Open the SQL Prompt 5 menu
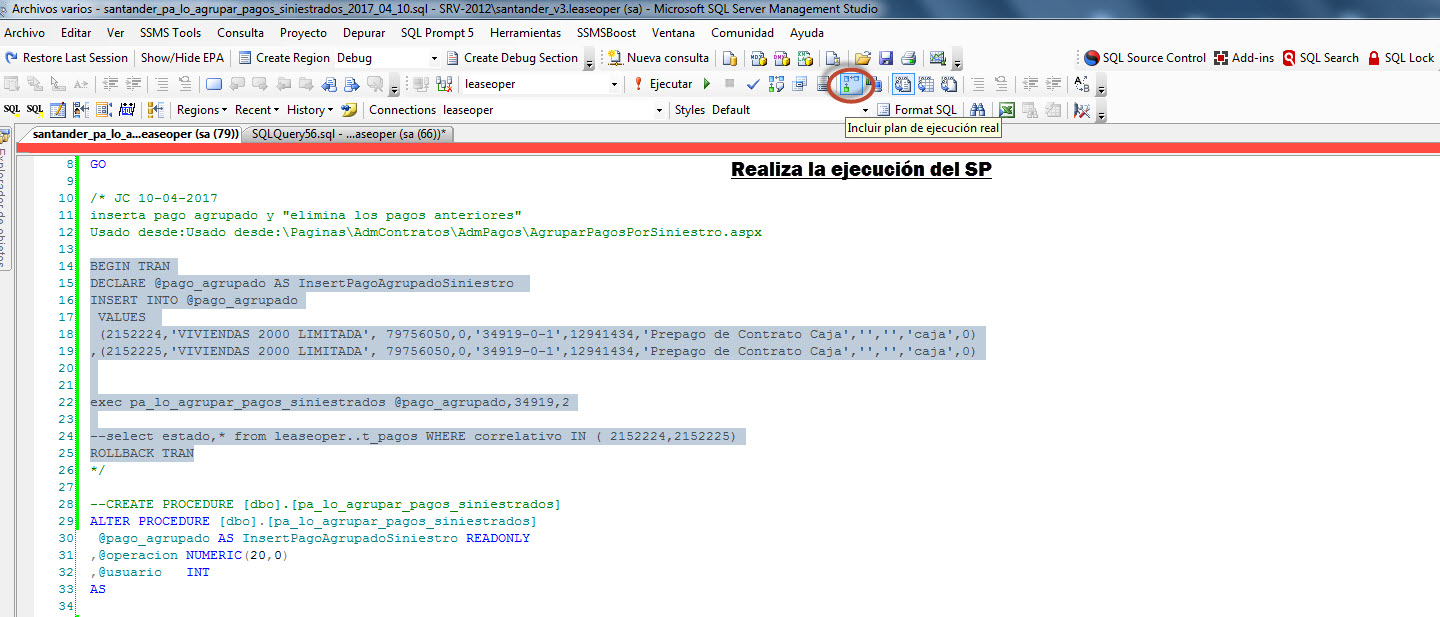Screen dimensions: 1440x617 (436, 33)
